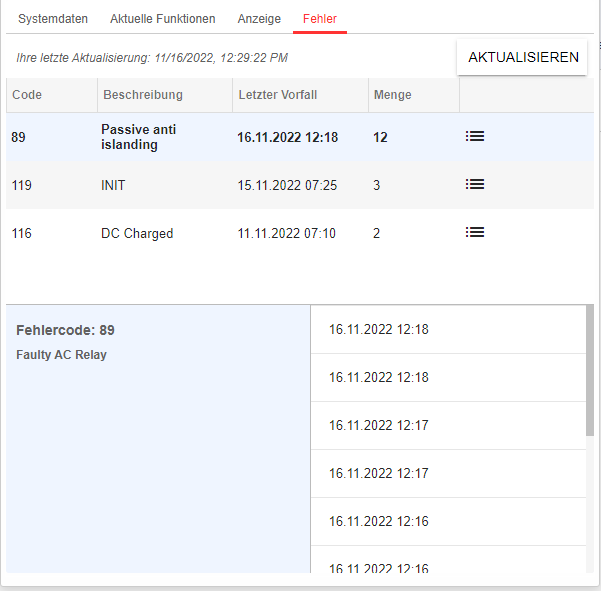
Task: Select first 16.11.2022 12:17 occurrence entry
Action: (x=448, y=425)
